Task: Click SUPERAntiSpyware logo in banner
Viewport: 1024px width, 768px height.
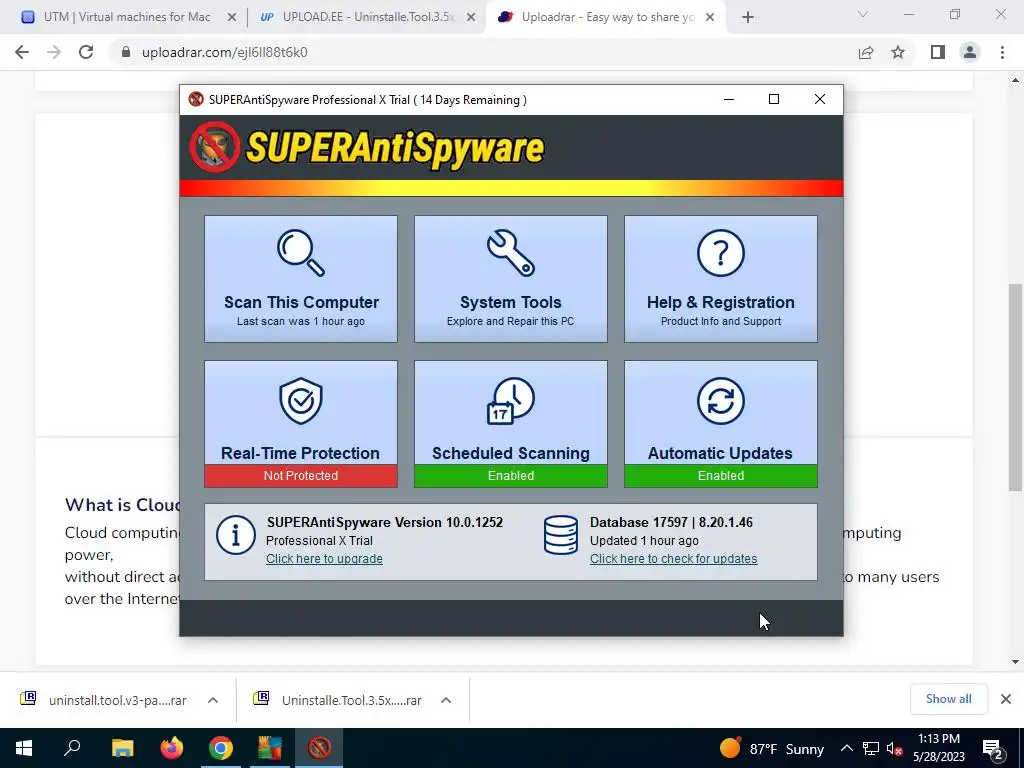Action: [366, 148]
